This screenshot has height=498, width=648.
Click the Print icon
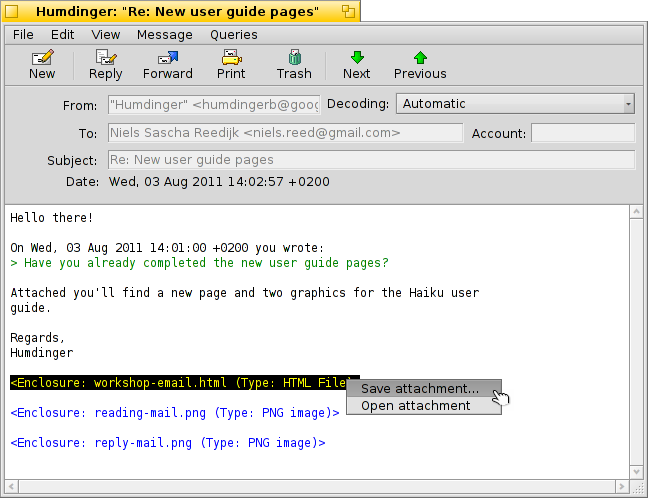tap(231, 58)
